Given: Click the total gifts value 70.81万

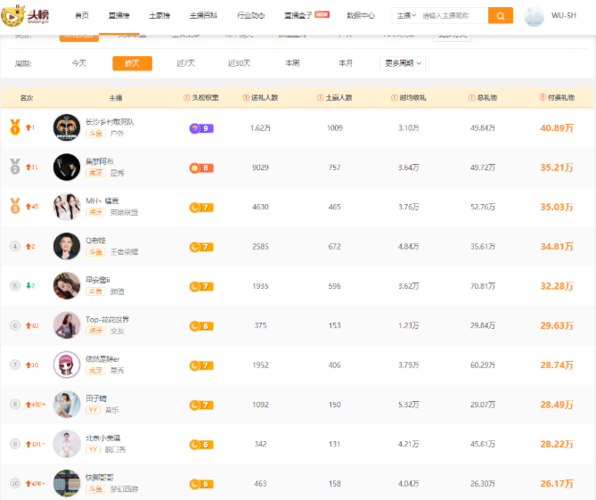Looking at the screenshot, I should click(483, 286).
